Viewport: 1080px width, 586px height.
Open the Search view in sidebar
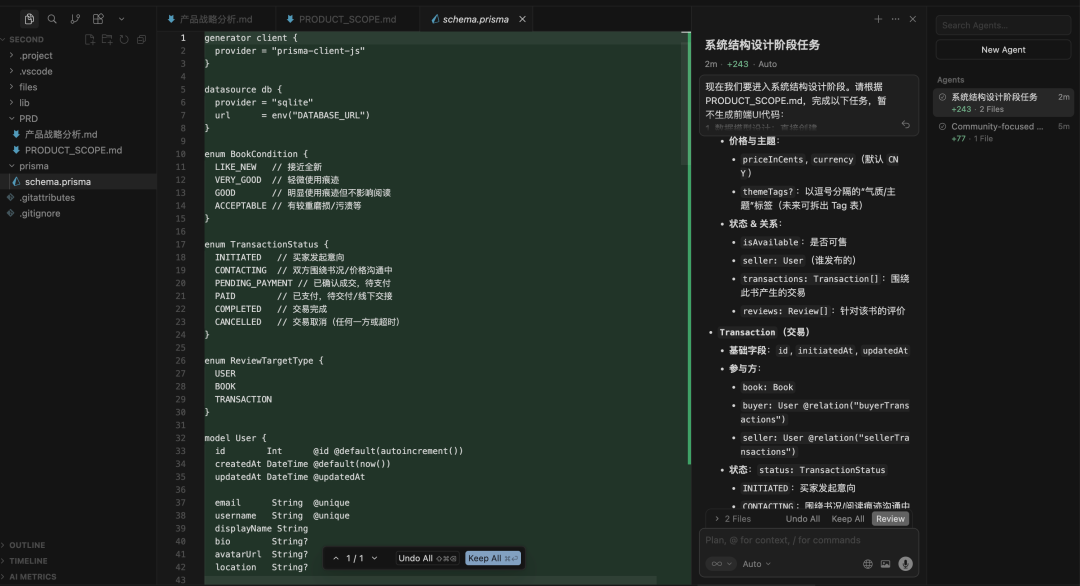click(51, 19)
